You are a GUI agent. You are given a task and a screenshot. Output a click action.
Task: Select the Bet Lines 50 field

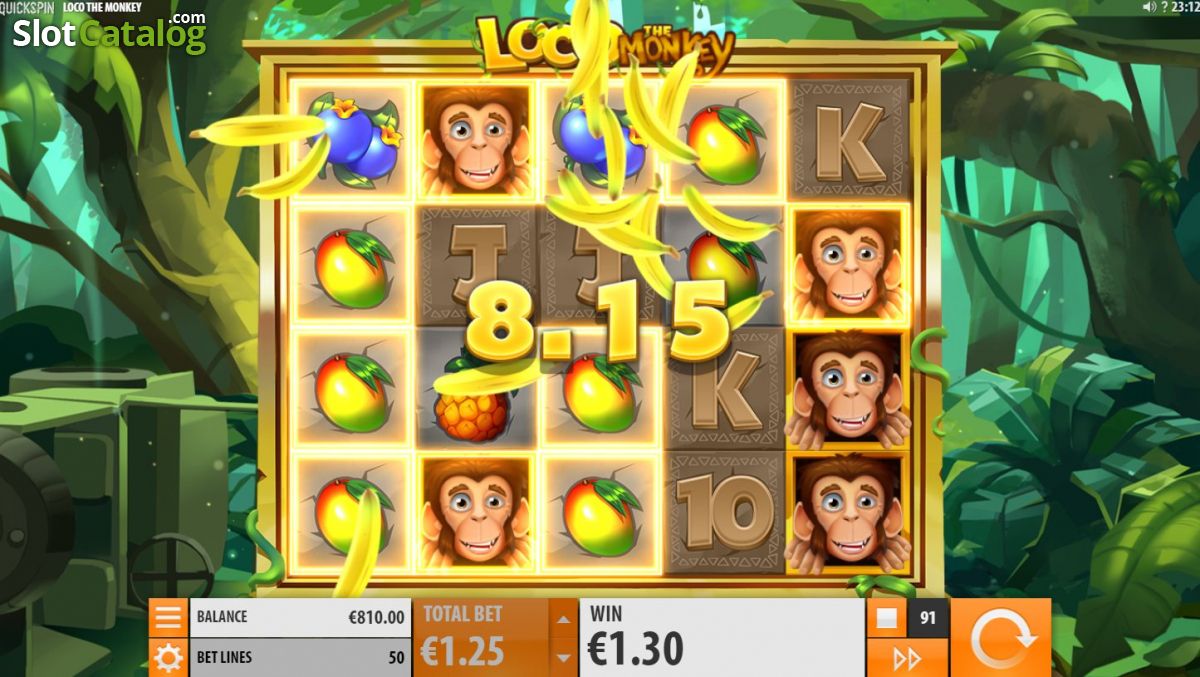tap(300, 658)
